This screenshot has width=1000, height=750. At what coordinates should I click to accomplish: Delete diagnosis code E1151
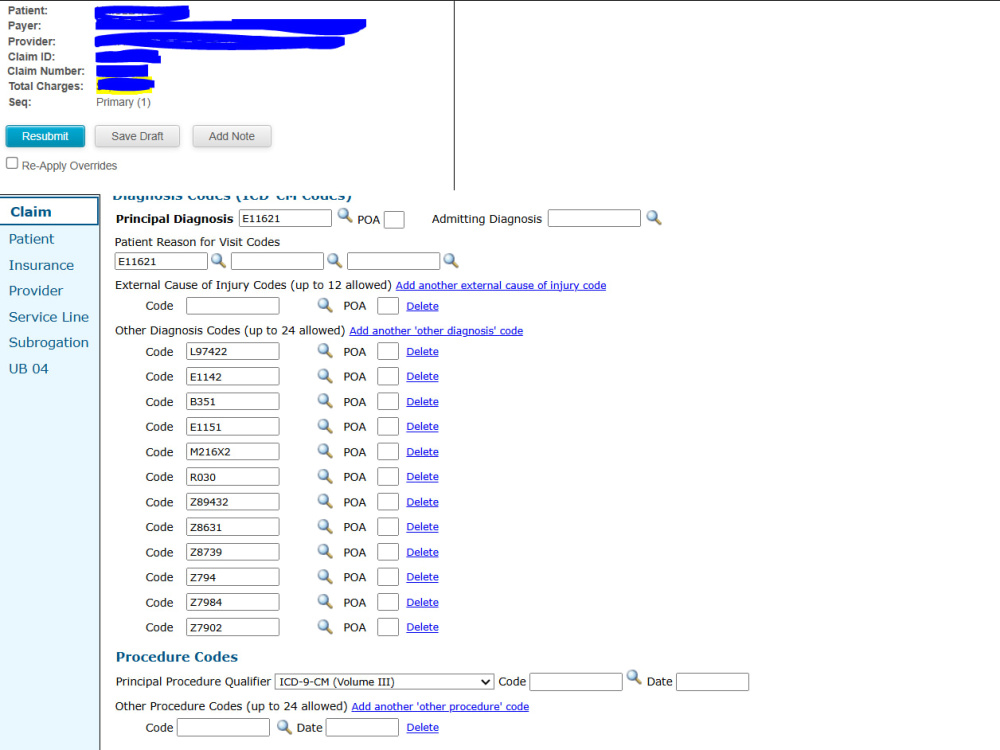[x=422, y=427]
